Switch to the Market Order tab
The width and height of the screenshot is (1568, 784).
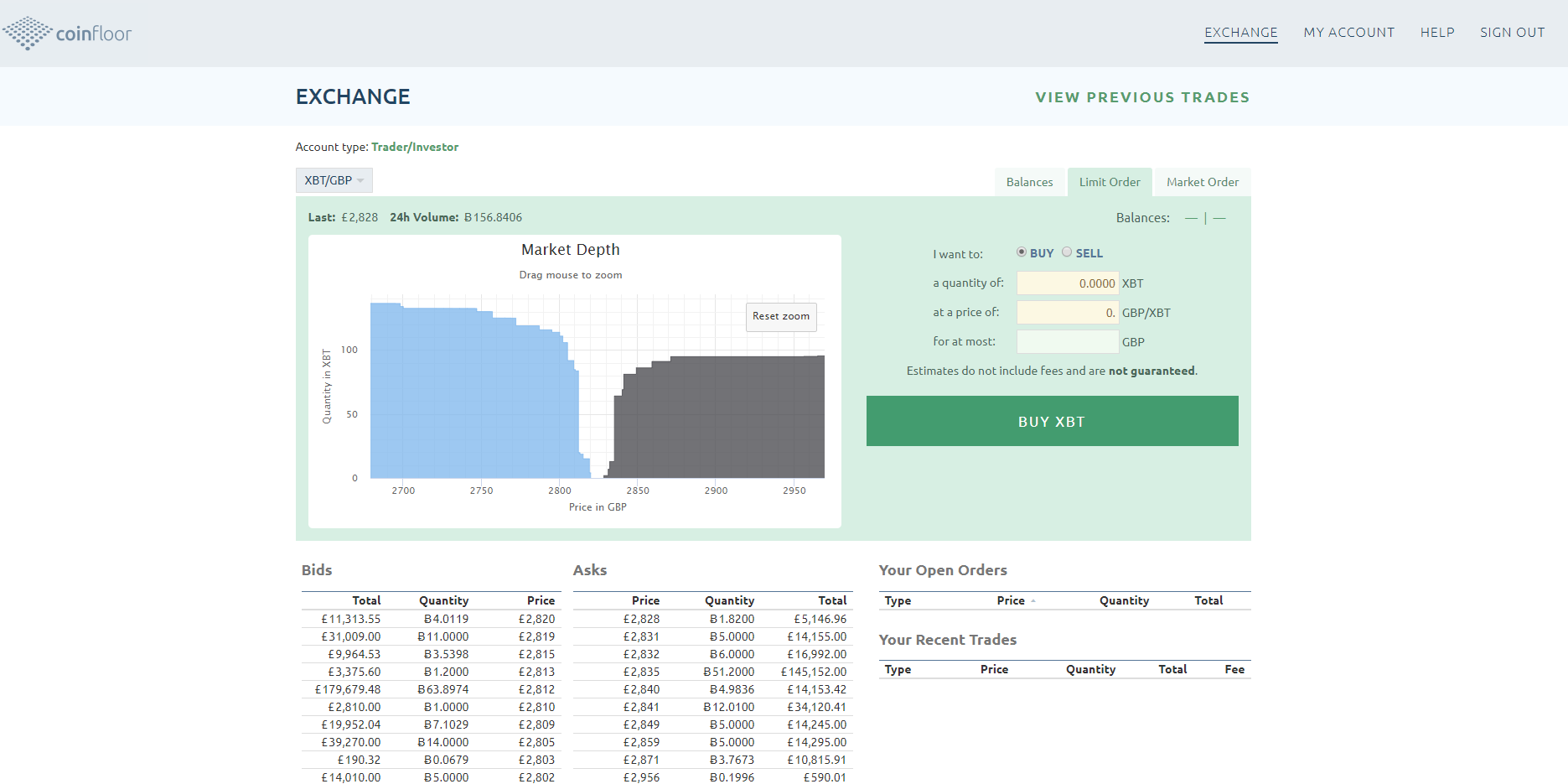tap(1203, 182)
